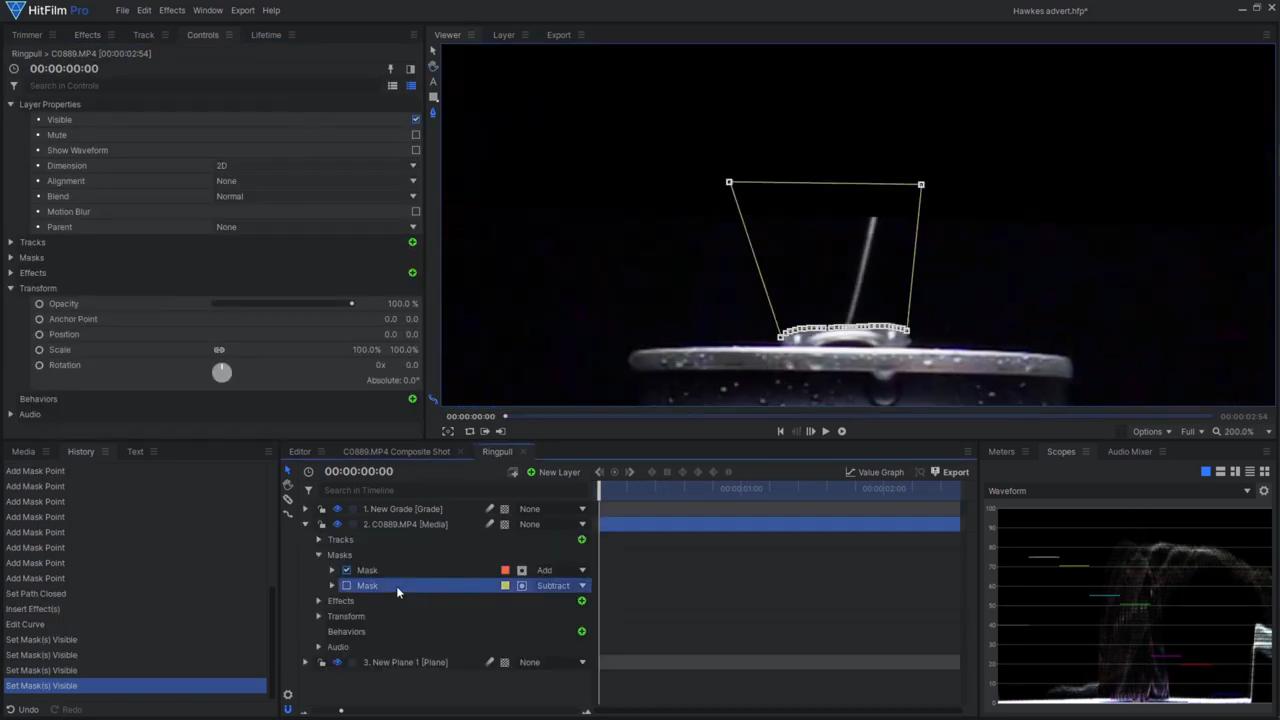Image resolution: width=1280 pixels, height=720 pixels.
Task: Enable the Show Waveform checkbox
Action: pyautogui.click(x=416, y=150)
